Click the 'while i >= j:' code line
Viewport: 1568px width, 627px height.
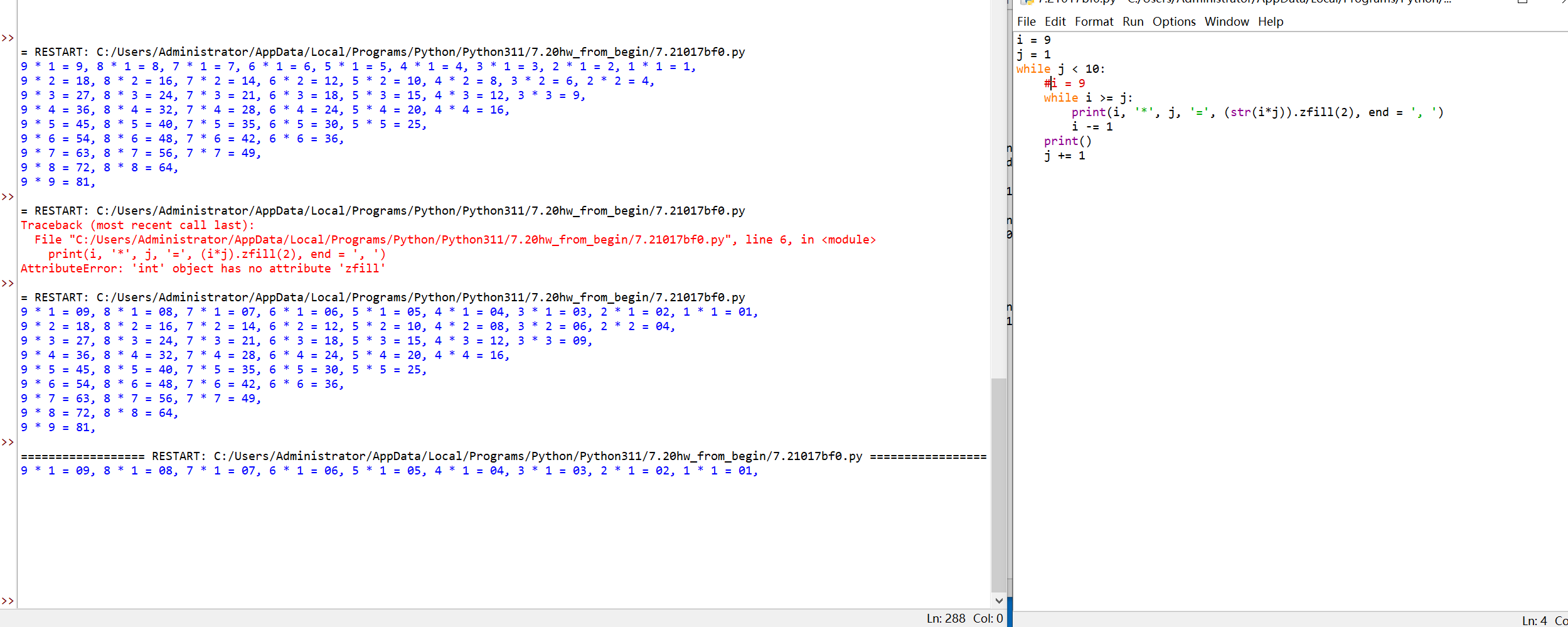1089,98
